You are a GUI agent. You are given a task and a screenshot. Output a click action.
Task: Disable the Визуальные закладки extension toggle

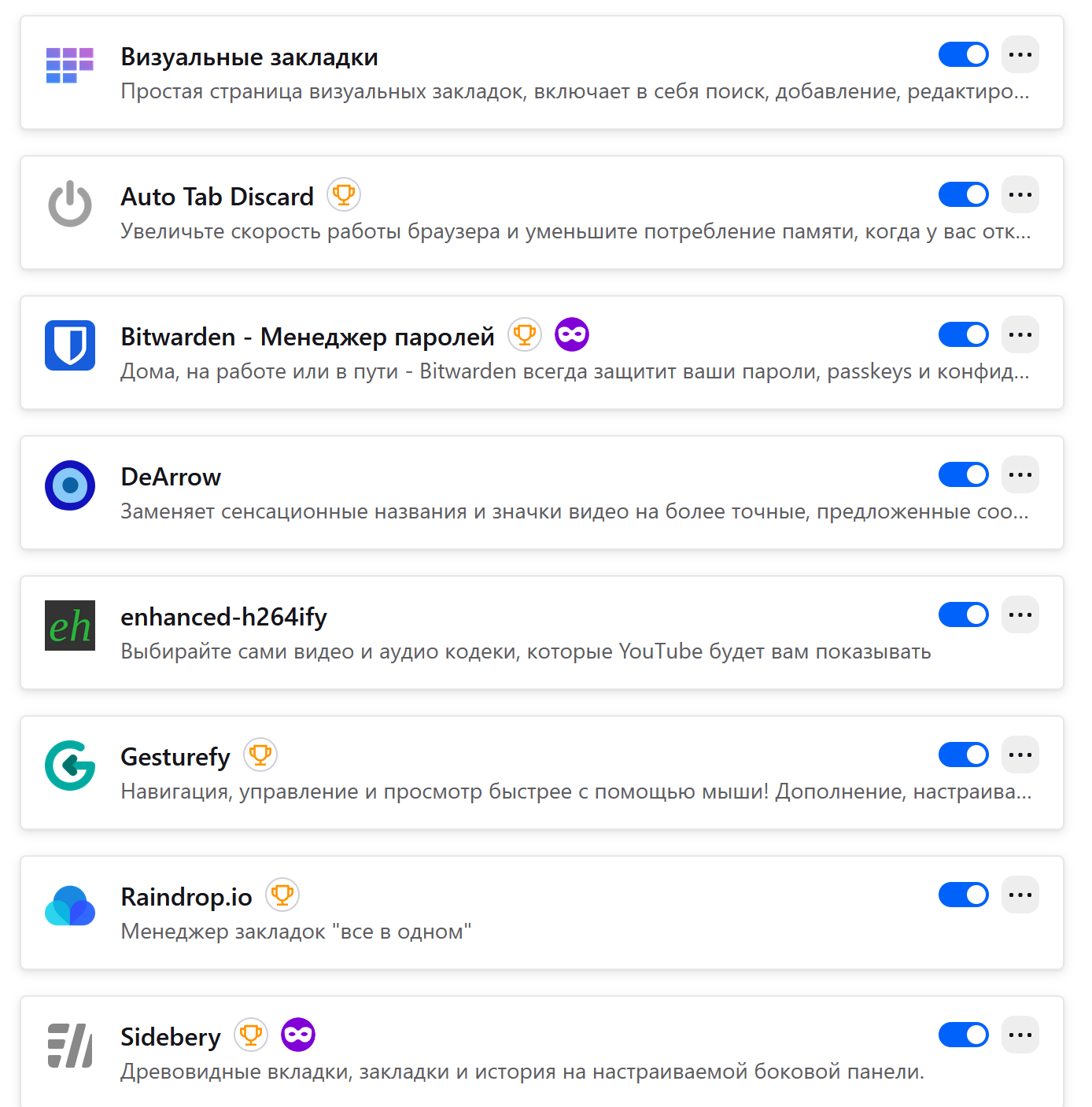(x=963, y=55)
